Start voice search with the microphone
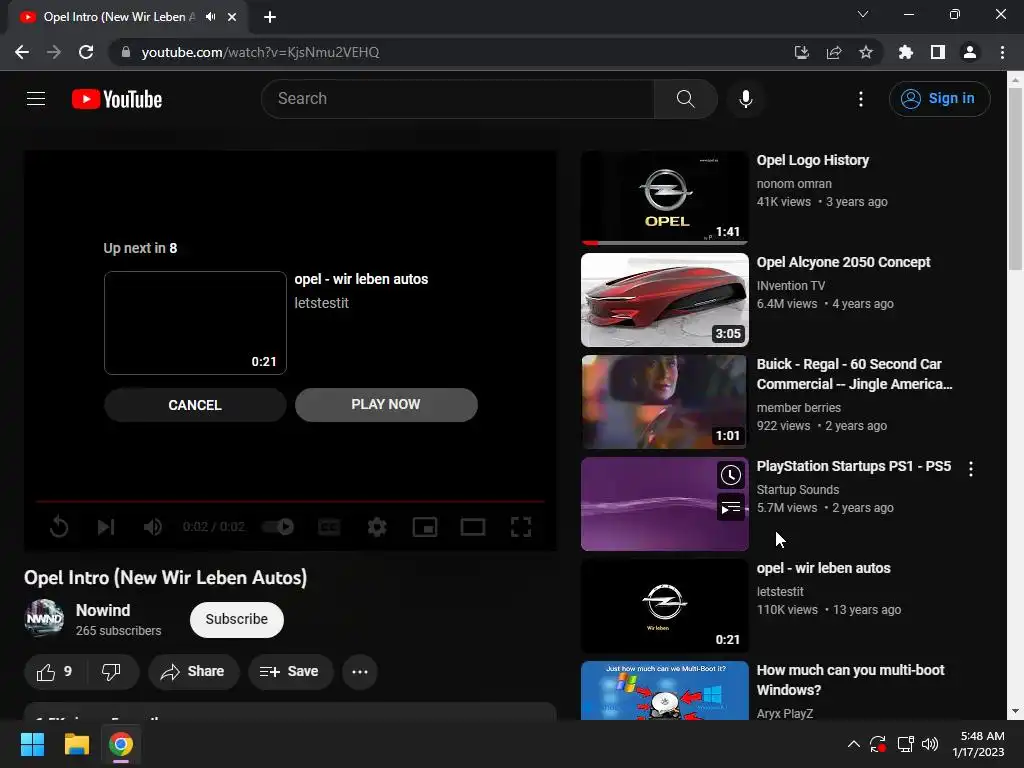This screenshot has height=768, width=1024. pos(746,99)
